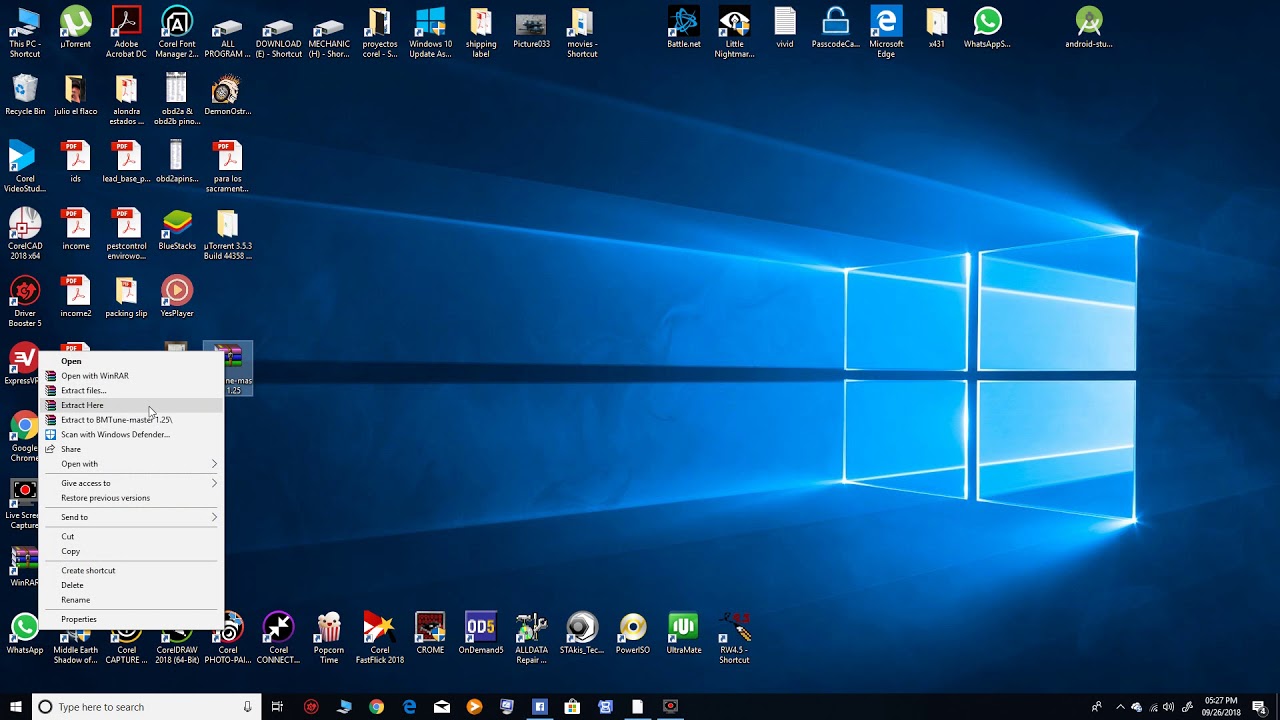Select the OnDemand5 desktop icon
Image resolution: width=1280 pixels, height=720 pixels.
click(481, 633)
